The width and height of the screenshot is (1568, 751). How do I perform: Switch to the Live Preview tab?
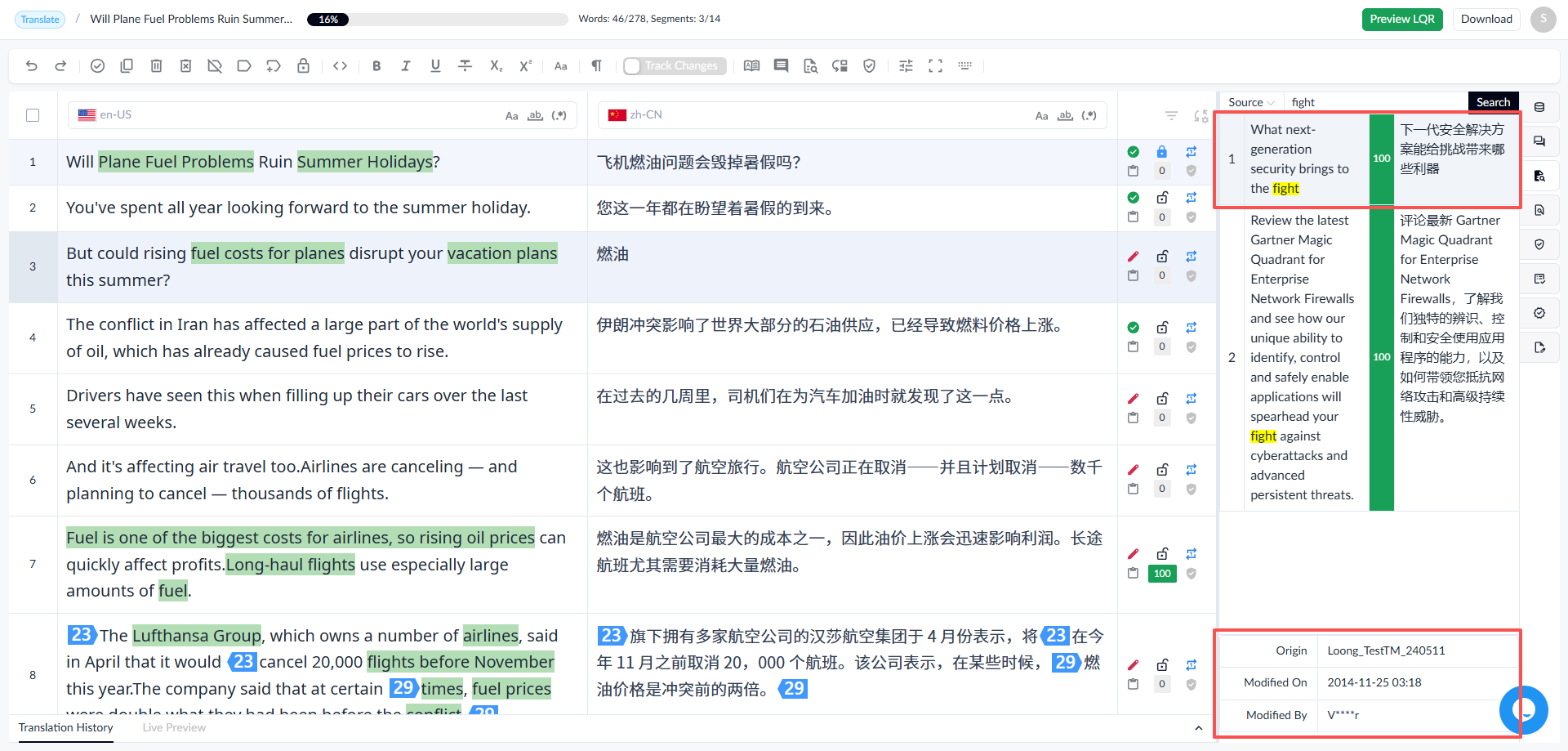(174, 727)
